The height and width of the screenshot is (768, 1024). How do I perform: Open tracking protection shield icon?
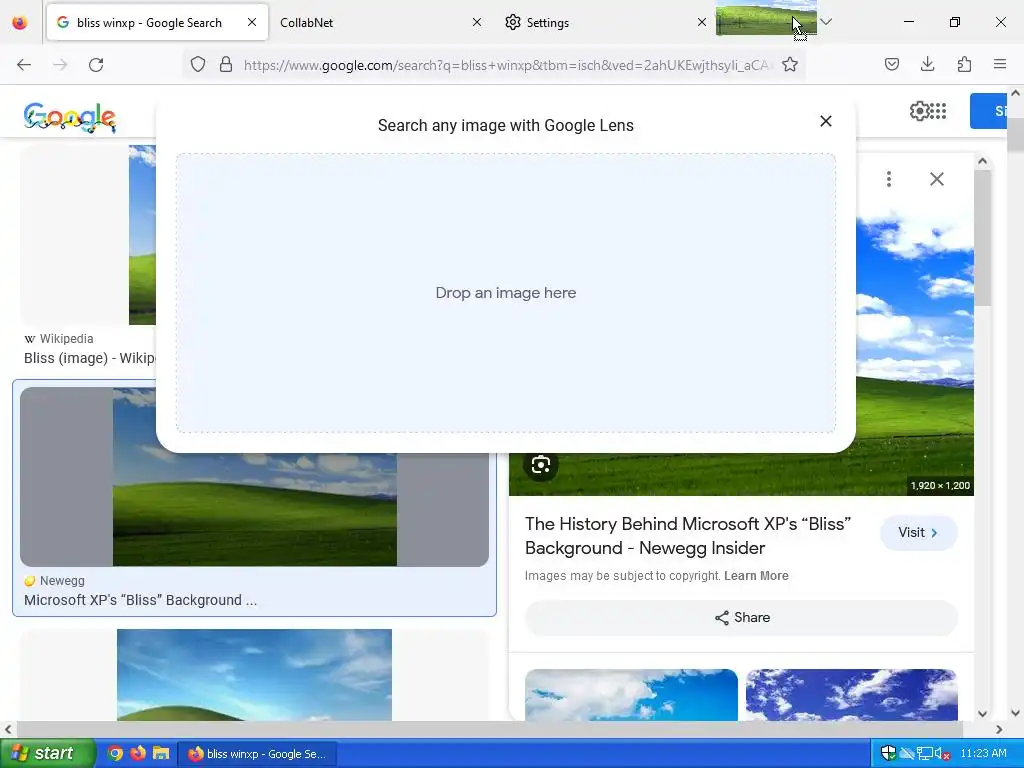click(198, 64)
